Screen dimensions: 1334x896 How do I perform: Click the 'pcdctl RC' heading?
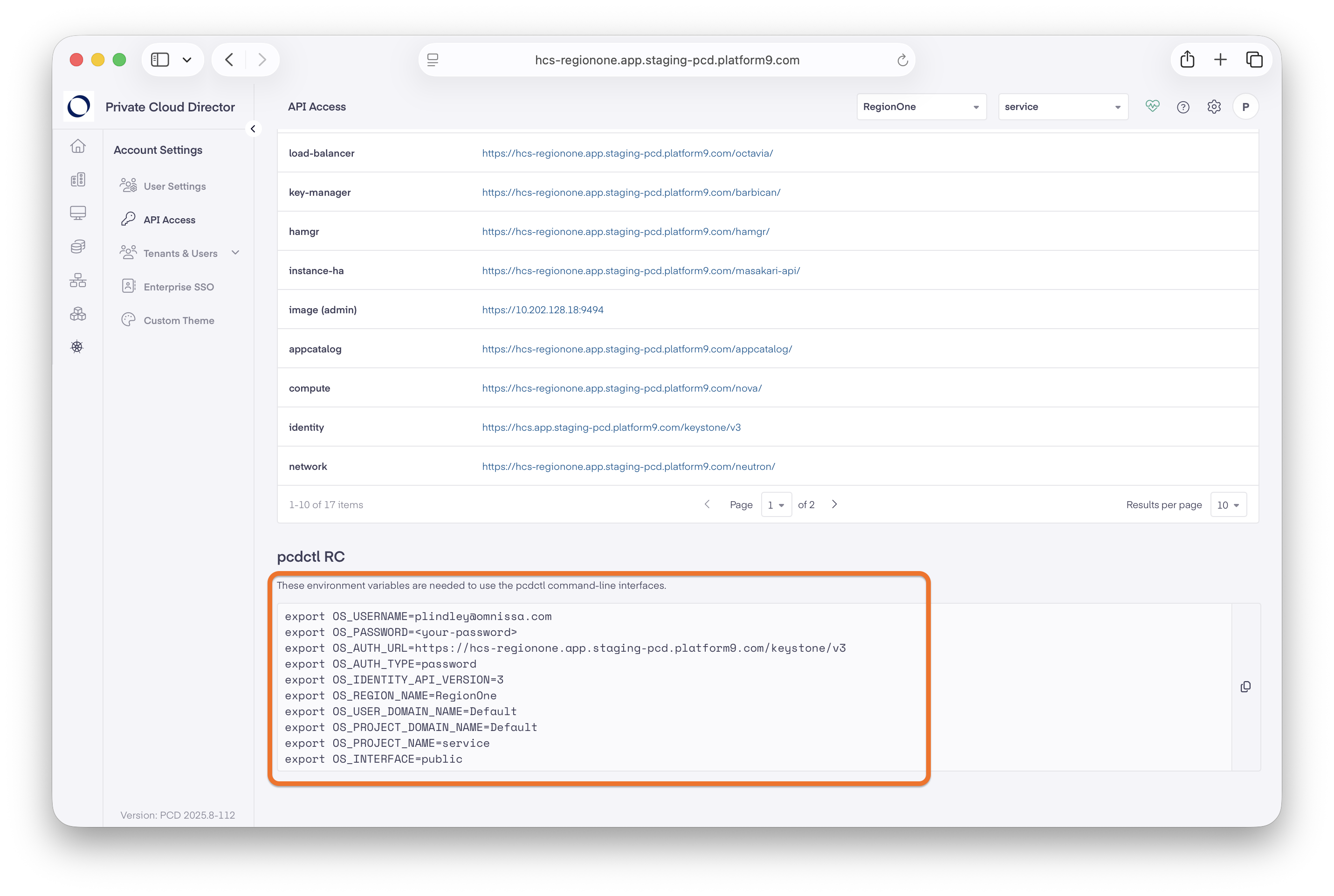311,557
